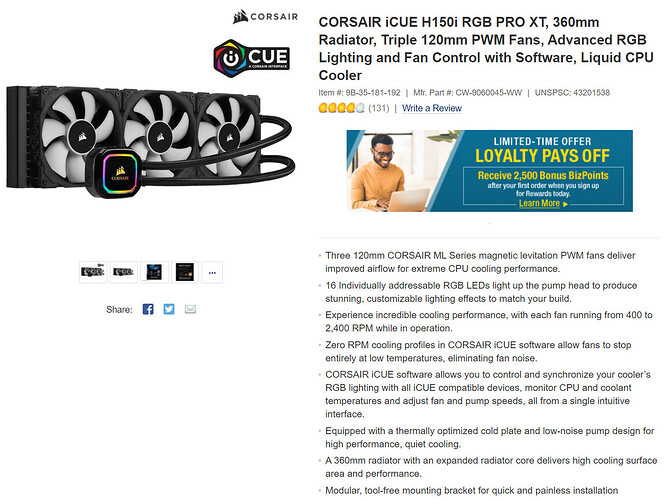Screen dimensions: 666x500
Task: Click the star rating icons
Action: (x=341, y=108)
